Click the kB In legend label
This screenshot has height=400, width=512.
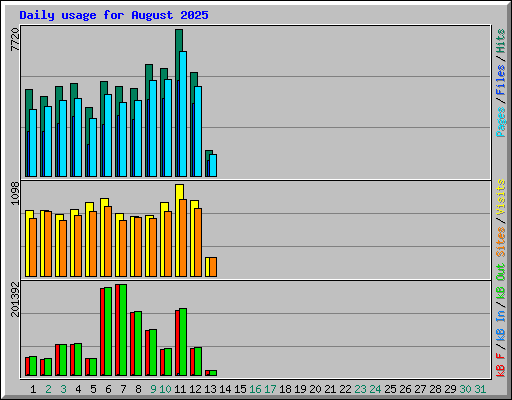click(501, 325)
